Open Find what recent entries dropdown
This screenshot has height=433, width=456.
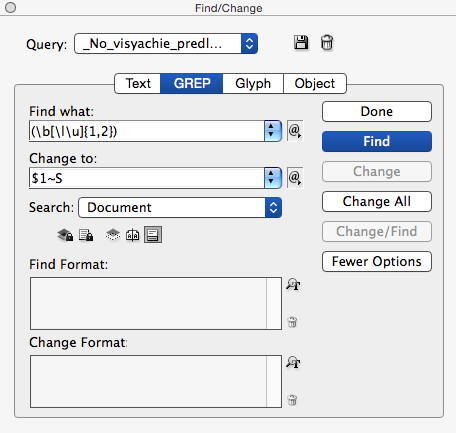[x=273, y=131]
